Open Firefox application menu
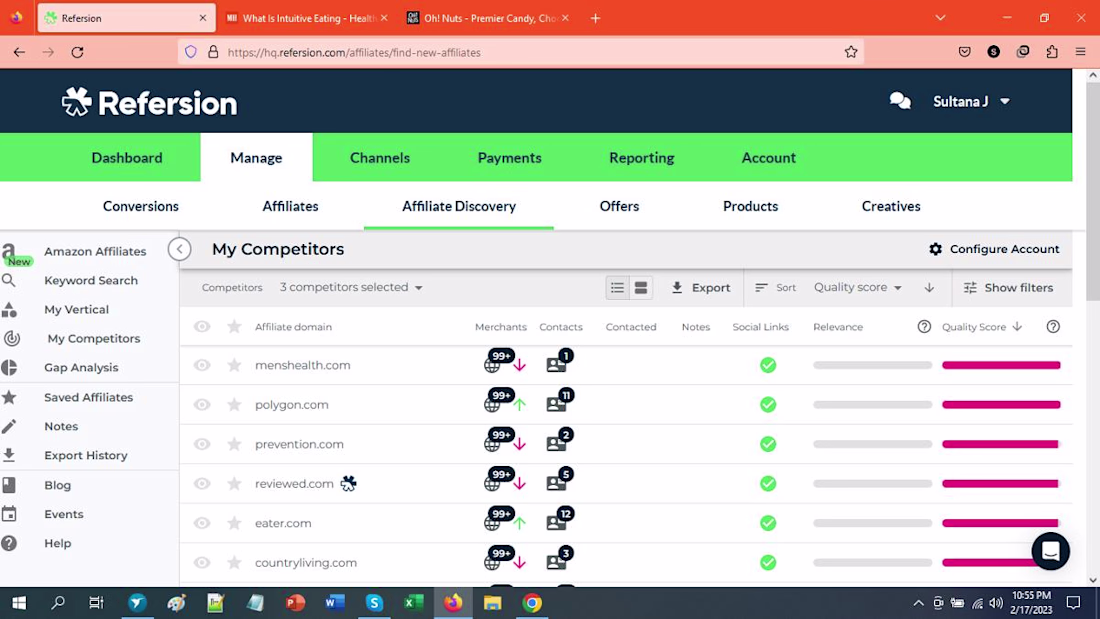Image resolution: width=1100 pixels, height=619 pixels. 1080,52
